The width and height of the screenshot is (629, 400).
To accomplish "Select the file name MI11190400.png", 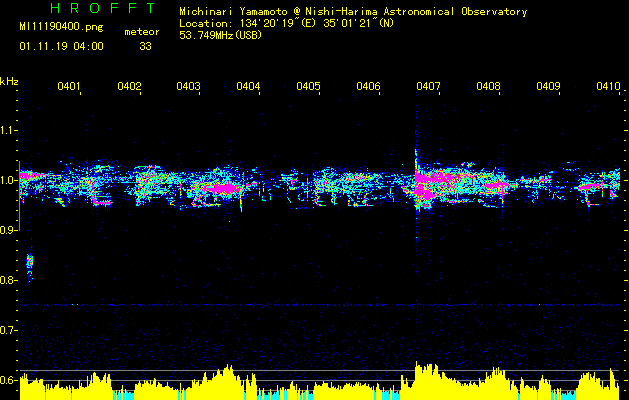I will coord(61,27).
